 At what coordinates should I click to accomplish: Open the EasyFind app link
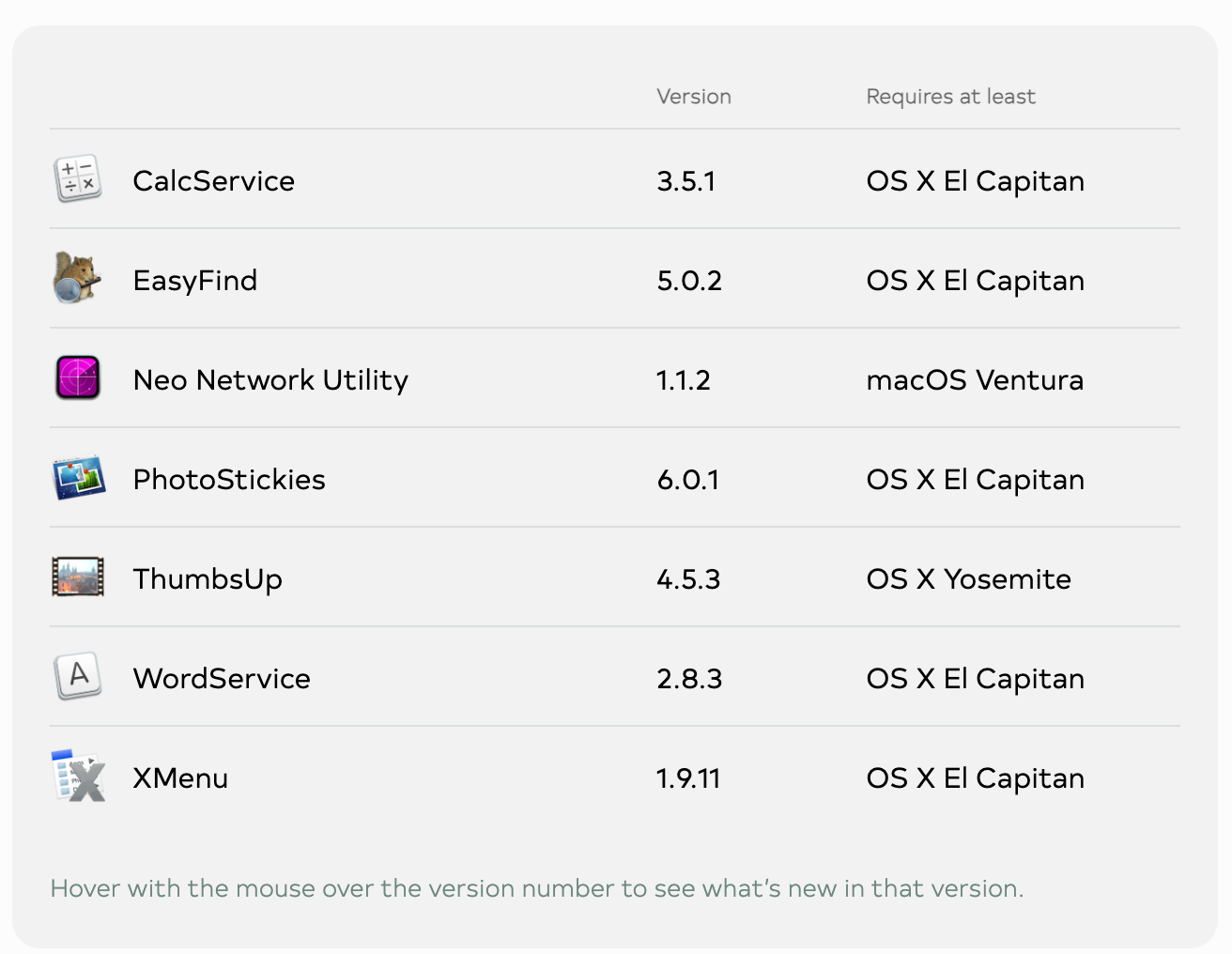(194, 281)
